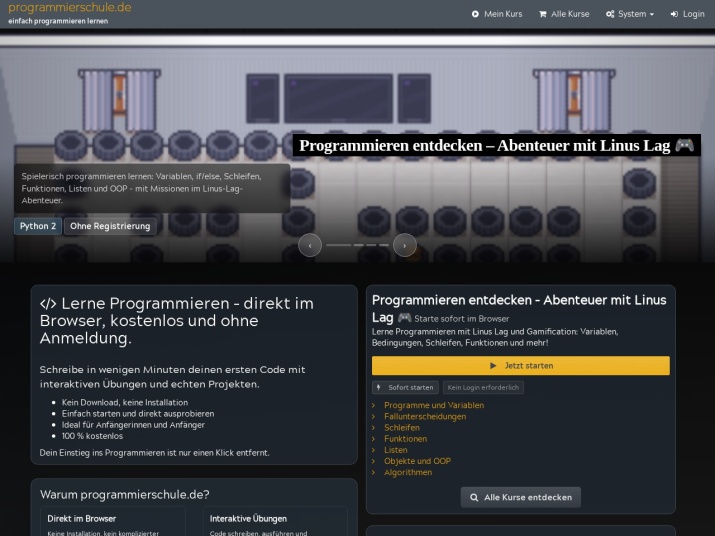715x536 pixels.
Task: Click chevron beside Objekte und OOP
Action: (x=373, y=461)
